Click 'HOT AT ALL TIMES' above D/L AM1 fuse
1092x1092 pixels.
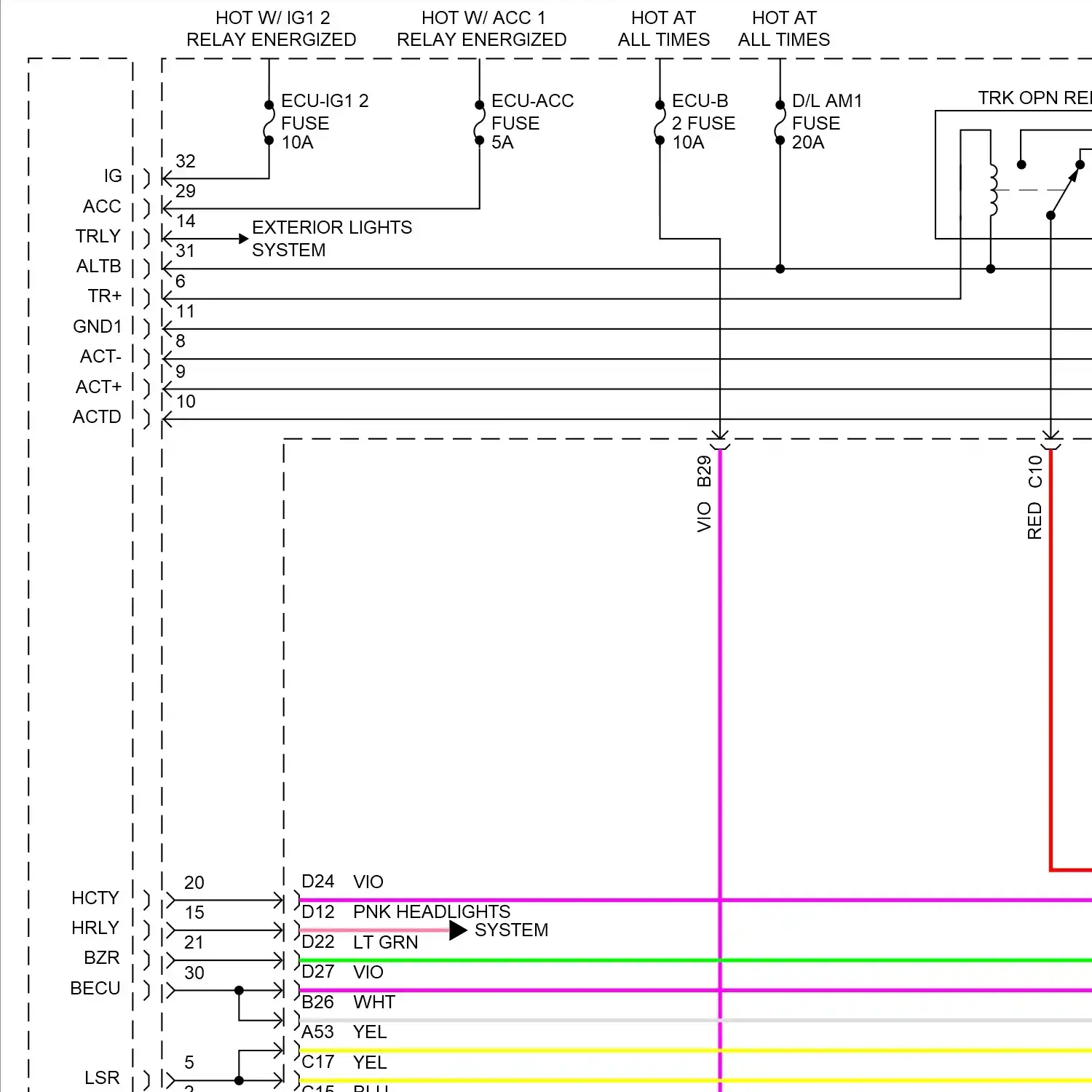pyautogui.click(x=784, y=29)
